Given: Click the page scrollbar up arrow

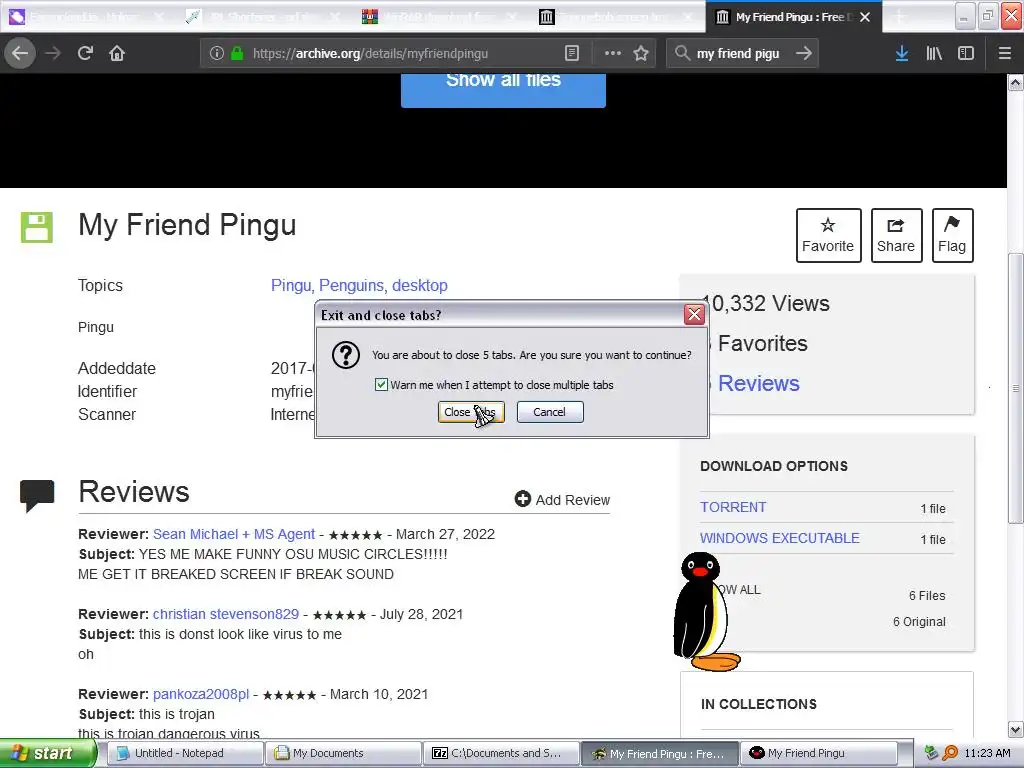Looking at the screenshot, I should click(x=1016, y=82).
